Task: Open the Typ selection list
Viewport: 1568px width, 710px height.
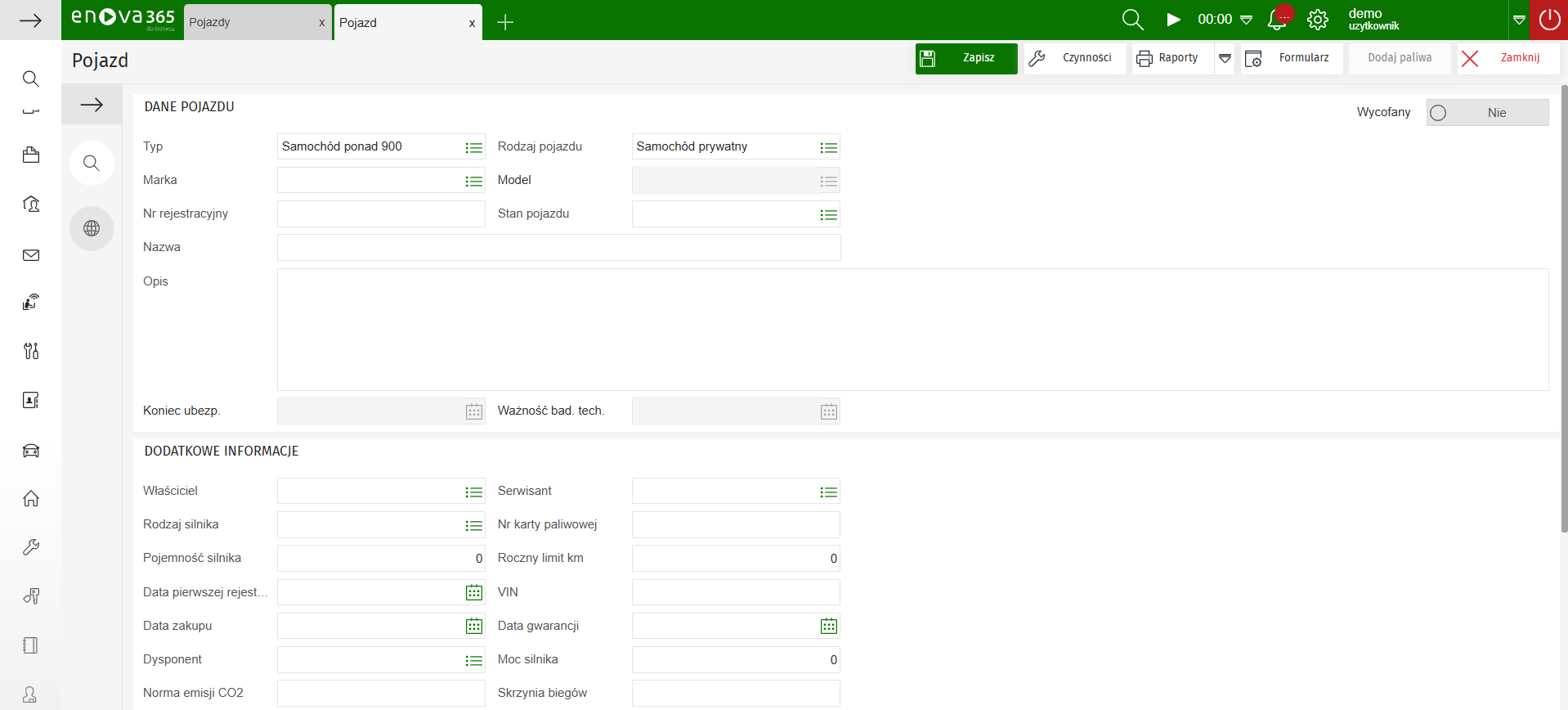Action: 474,148
